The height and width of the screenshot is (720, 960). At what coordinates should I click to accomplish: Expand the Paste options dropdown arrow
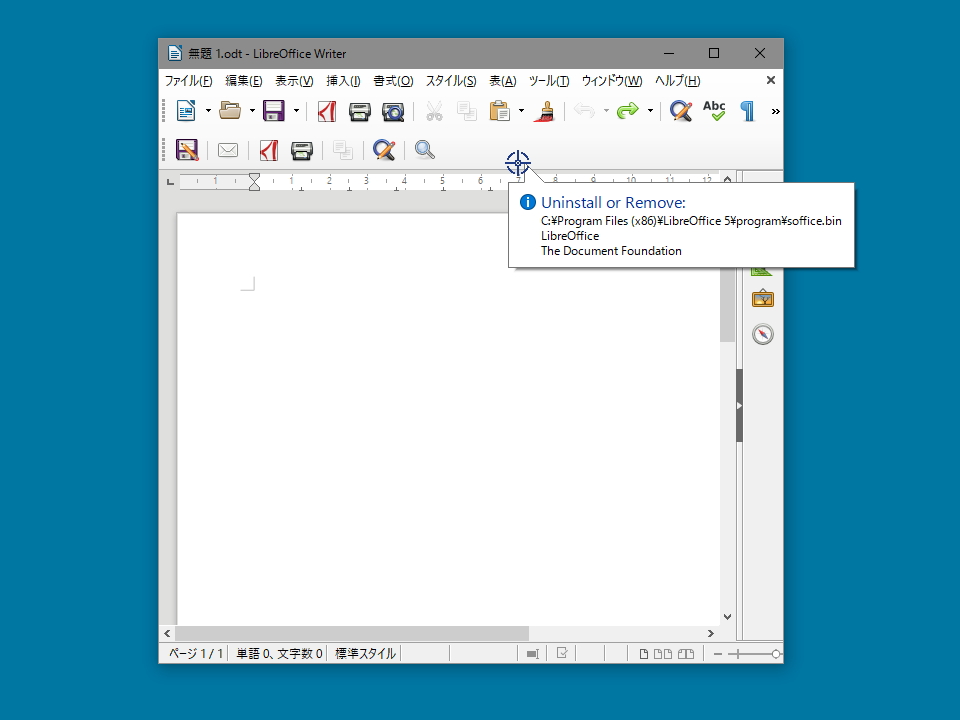coord(521,111)
